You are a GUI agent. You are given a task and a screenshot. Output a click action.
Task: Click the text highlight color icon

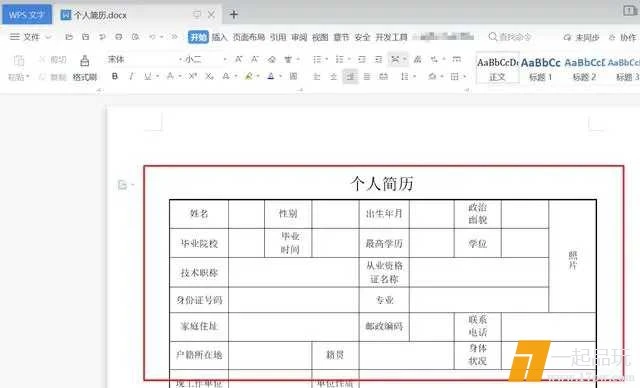(248, 76)
